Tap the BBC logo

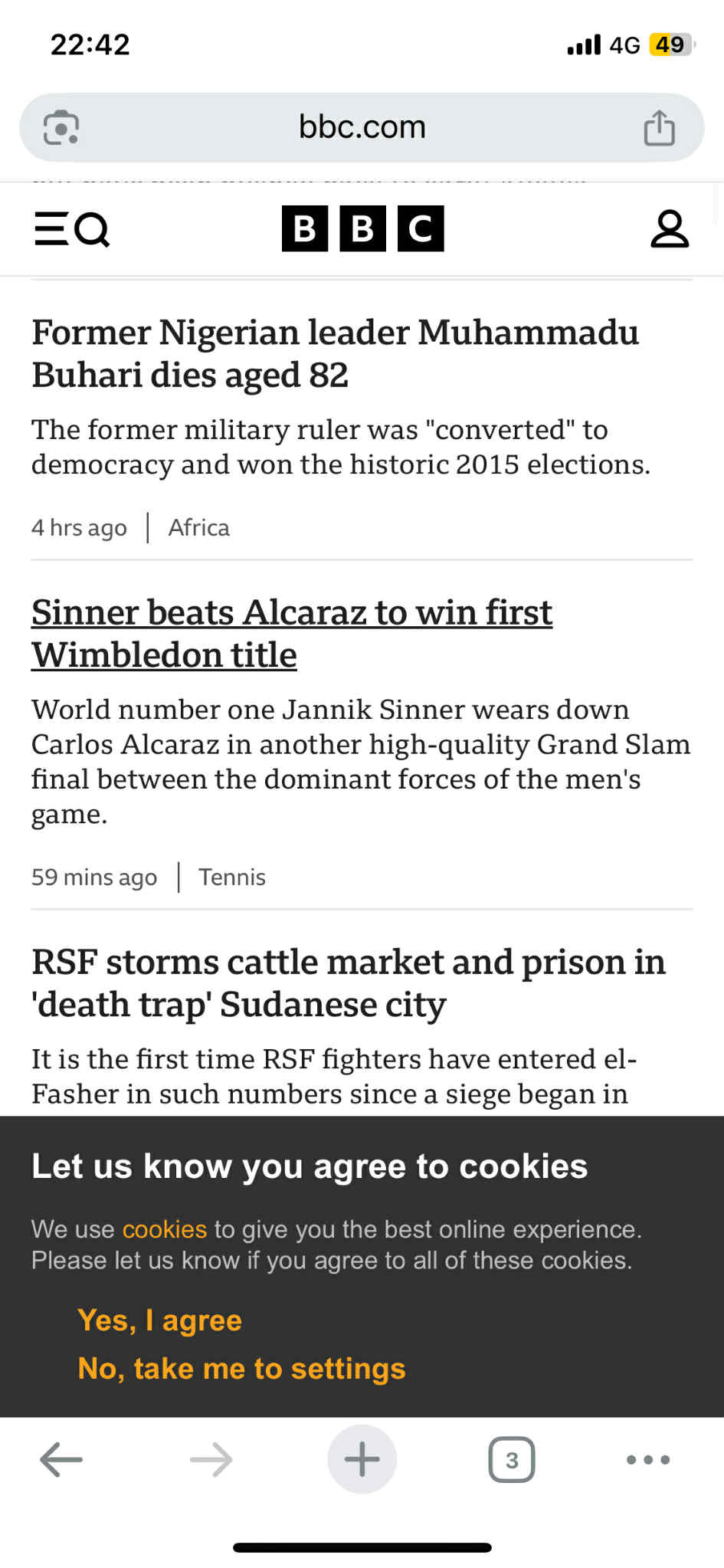(x=362, y=228)
